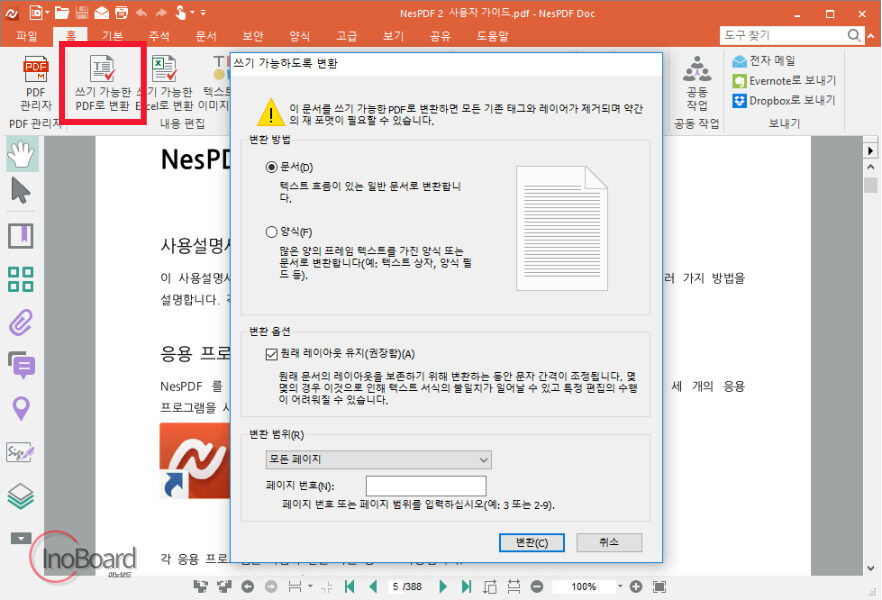Click 쓰기 가능한 PDF로 변환 ribbon icon

103,83
